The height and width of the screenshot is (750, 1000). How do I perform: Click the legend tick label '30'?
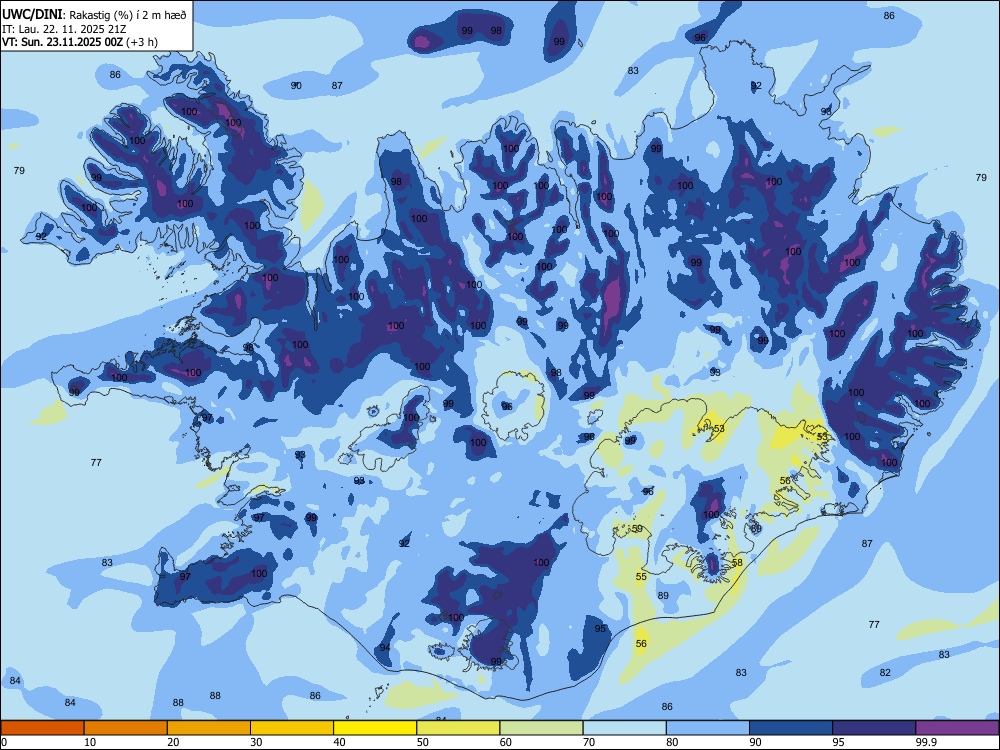tap(256, 742)
